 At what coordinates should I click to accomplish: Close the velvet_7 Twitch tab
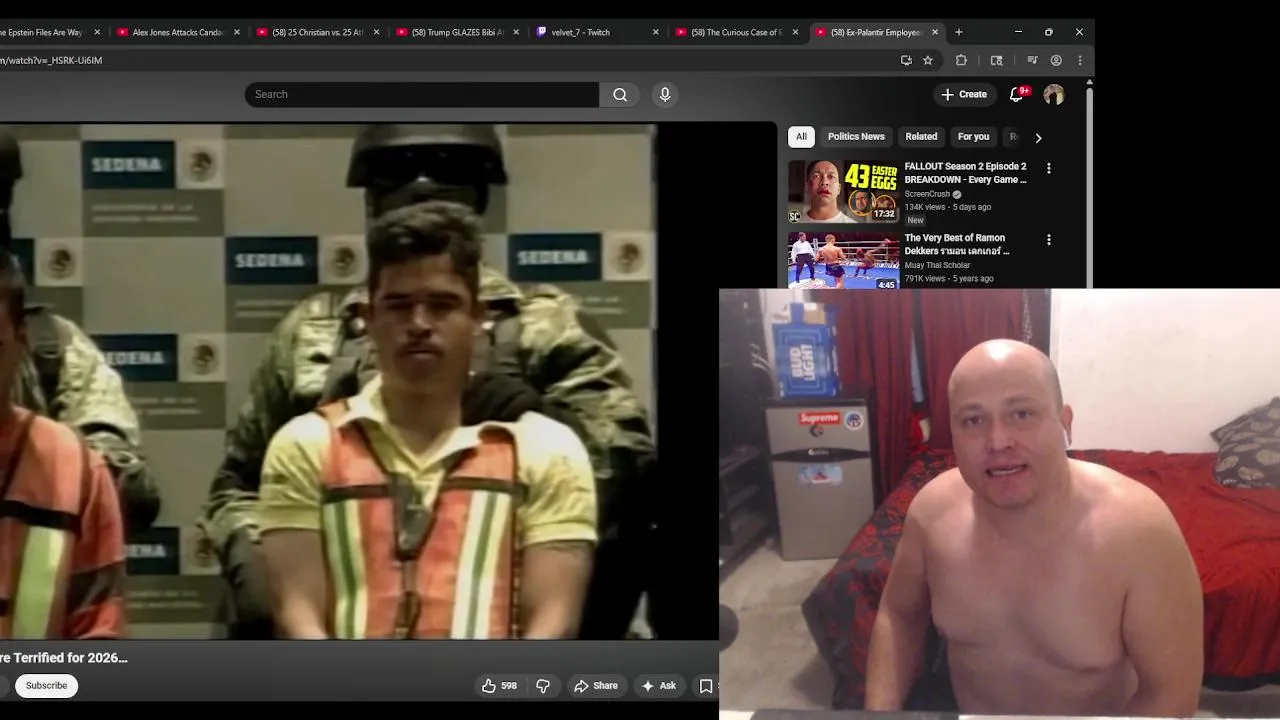(x=656, y=32)
